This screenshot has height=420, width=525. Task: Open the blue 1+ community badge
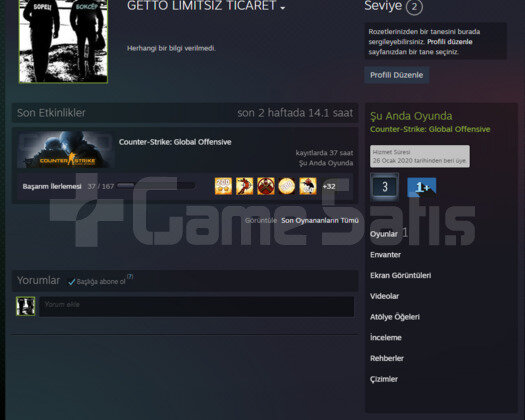pos(422,188)
